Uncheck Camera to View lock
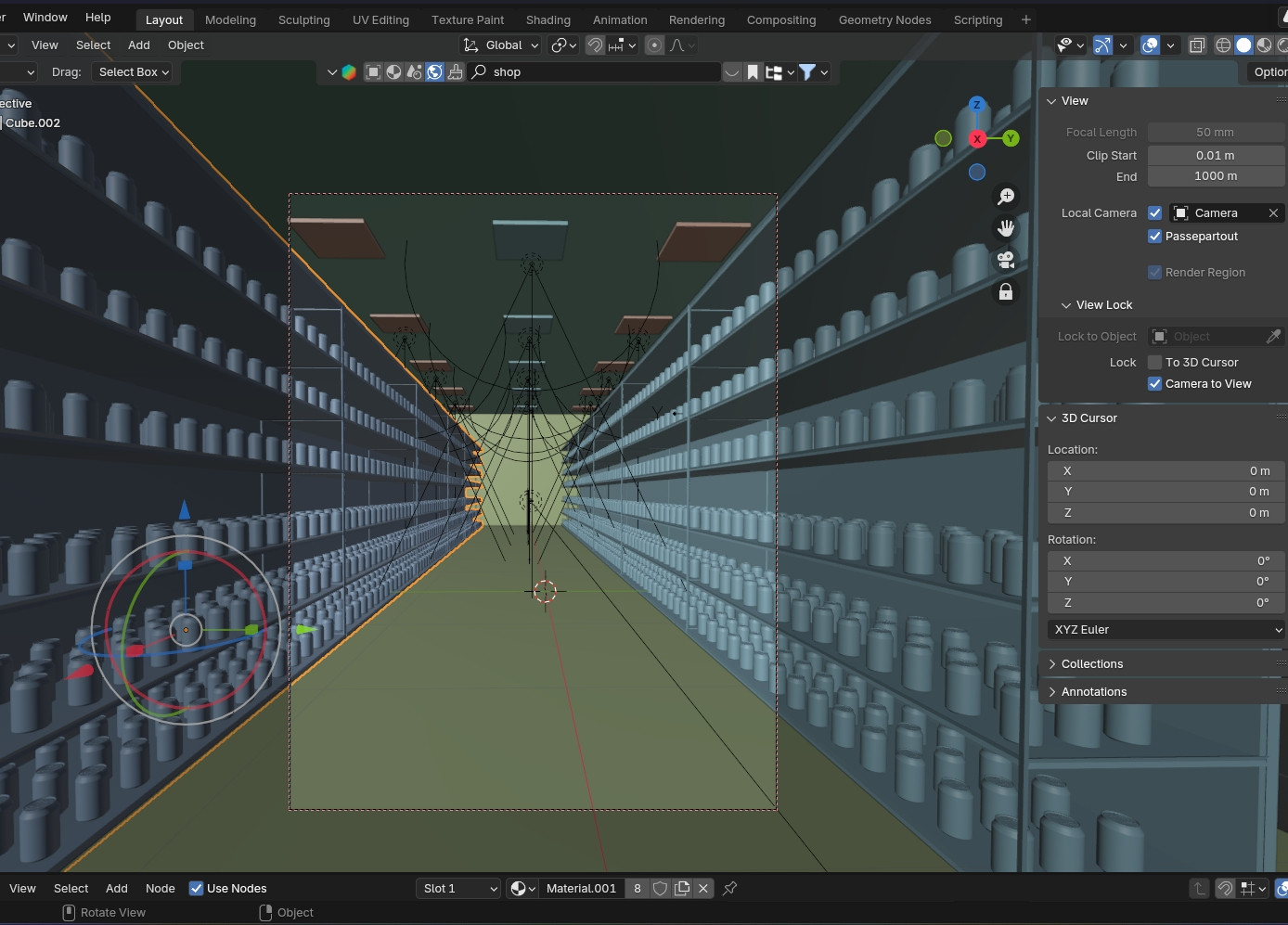The width and height of the screenshot is (1288, 925). pyautogui.click(x=1155, y=383)
